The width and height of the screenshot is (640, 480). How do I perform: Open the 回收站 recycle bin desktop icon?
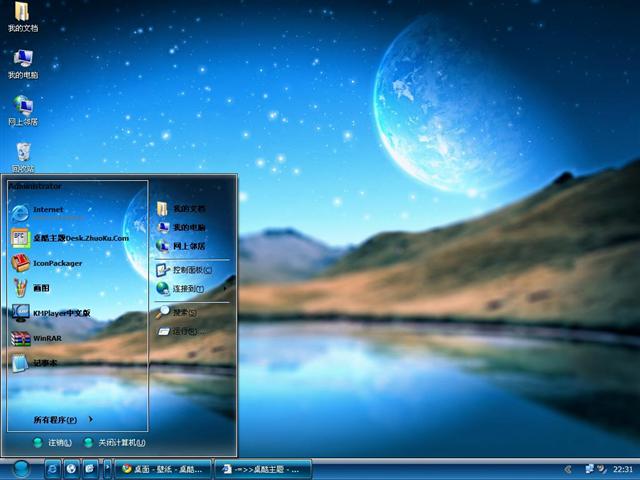23,157
